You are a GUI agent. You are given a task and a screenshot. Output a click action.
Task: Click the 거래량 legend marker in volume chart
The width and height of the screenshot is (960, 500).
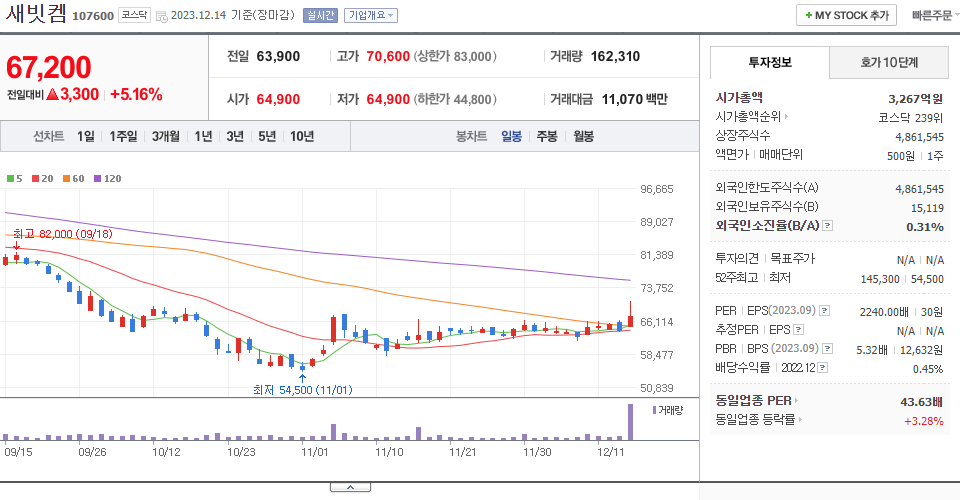(x=654, y=410)
